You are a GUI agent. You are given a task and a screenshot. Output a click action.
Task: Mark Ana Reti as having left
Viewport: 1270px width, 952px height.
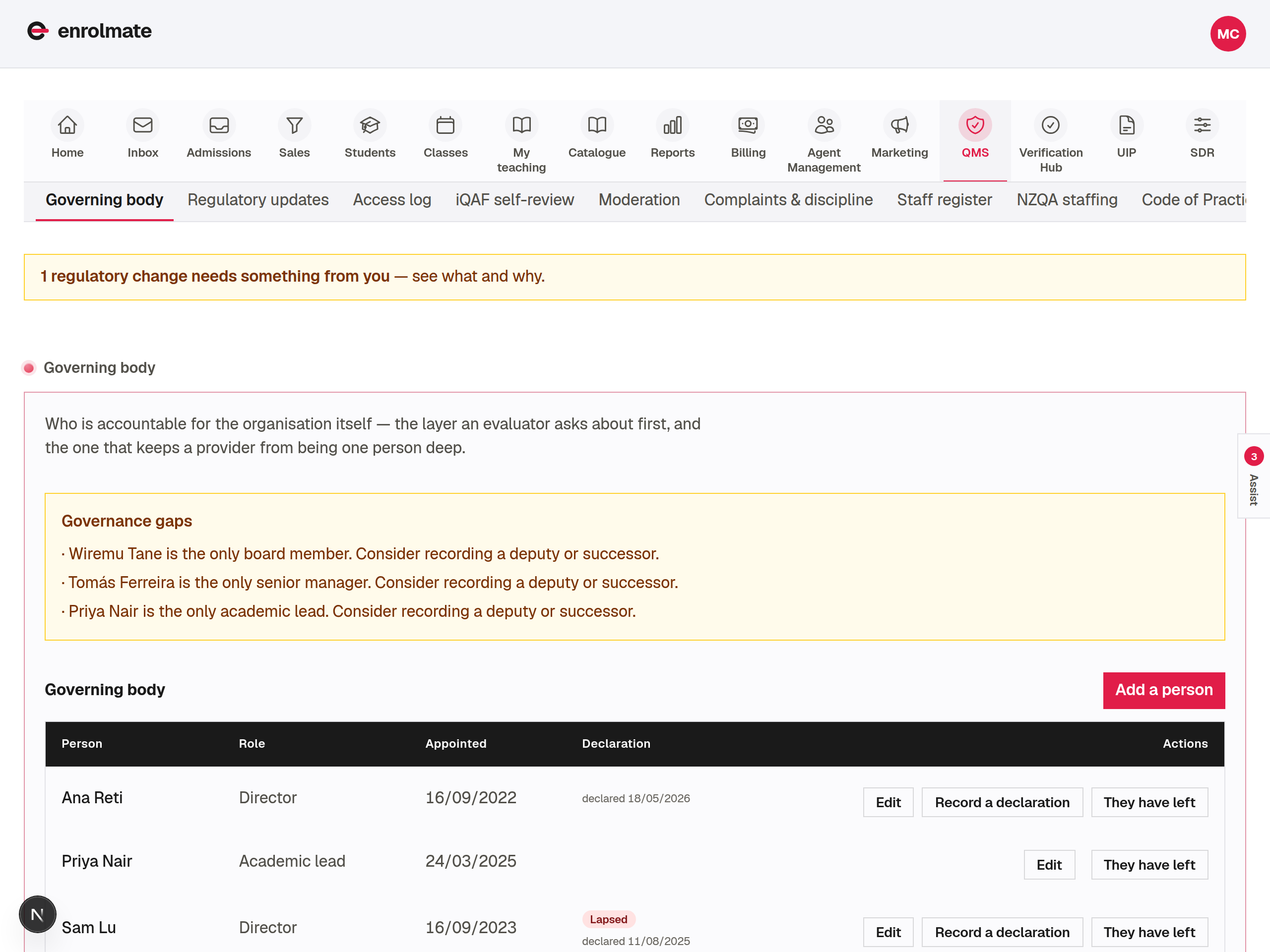point(1149,802)
